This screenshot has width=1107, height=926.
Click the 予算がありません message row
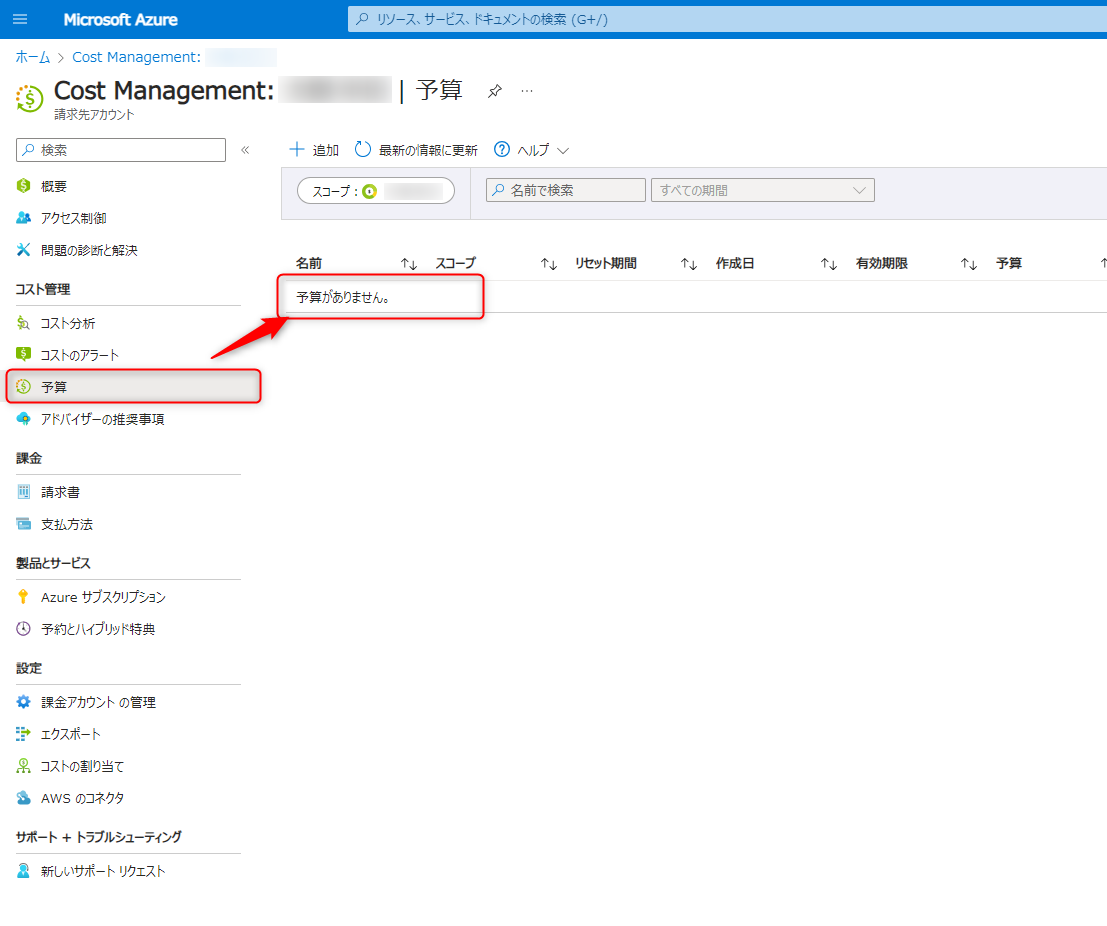[343, 297]
